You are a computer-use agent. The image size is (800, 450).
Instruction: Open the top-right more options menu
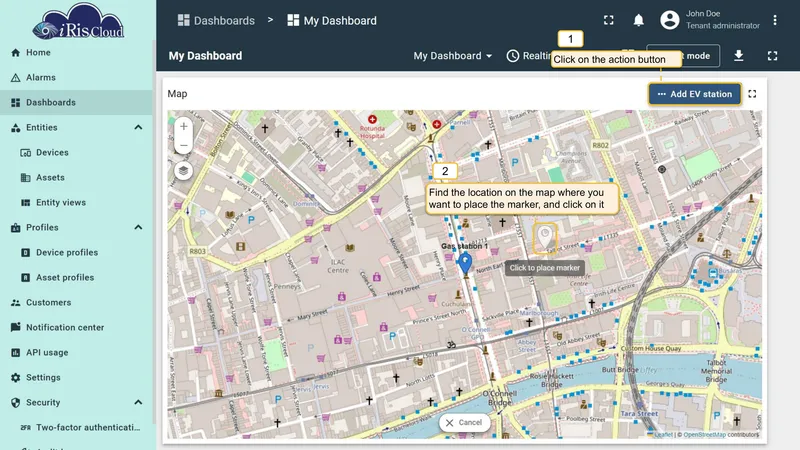tap(774, 20)
